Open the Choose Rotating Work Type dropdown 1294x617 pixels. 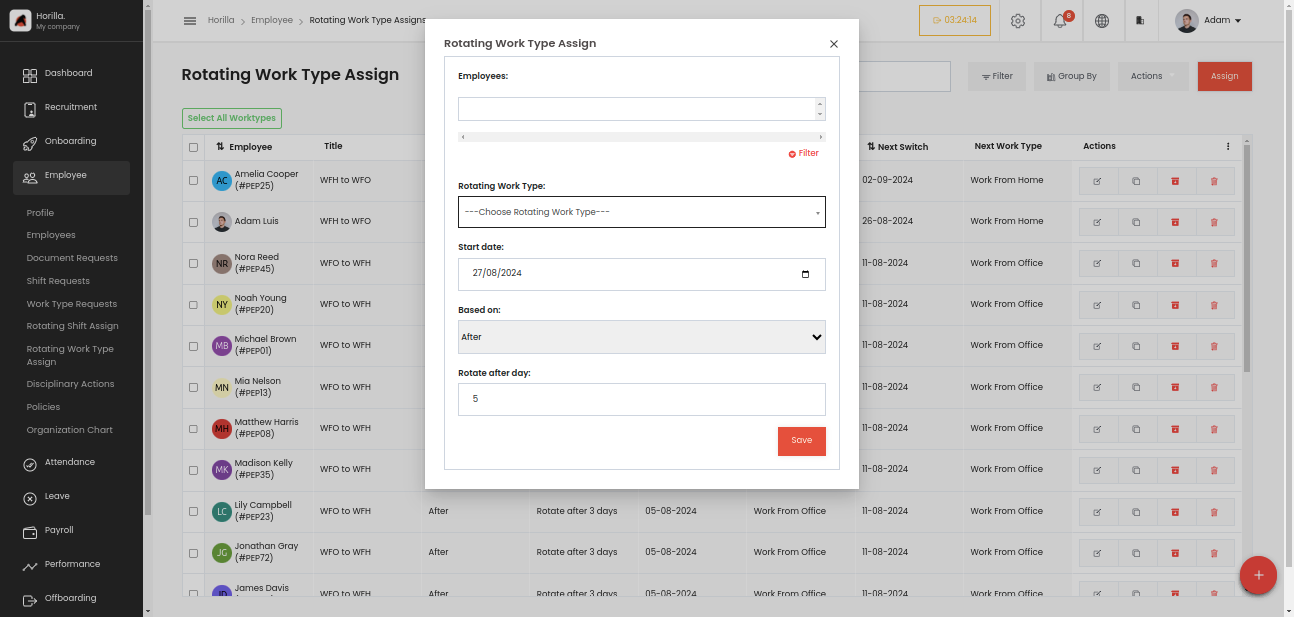pos(642,212)
